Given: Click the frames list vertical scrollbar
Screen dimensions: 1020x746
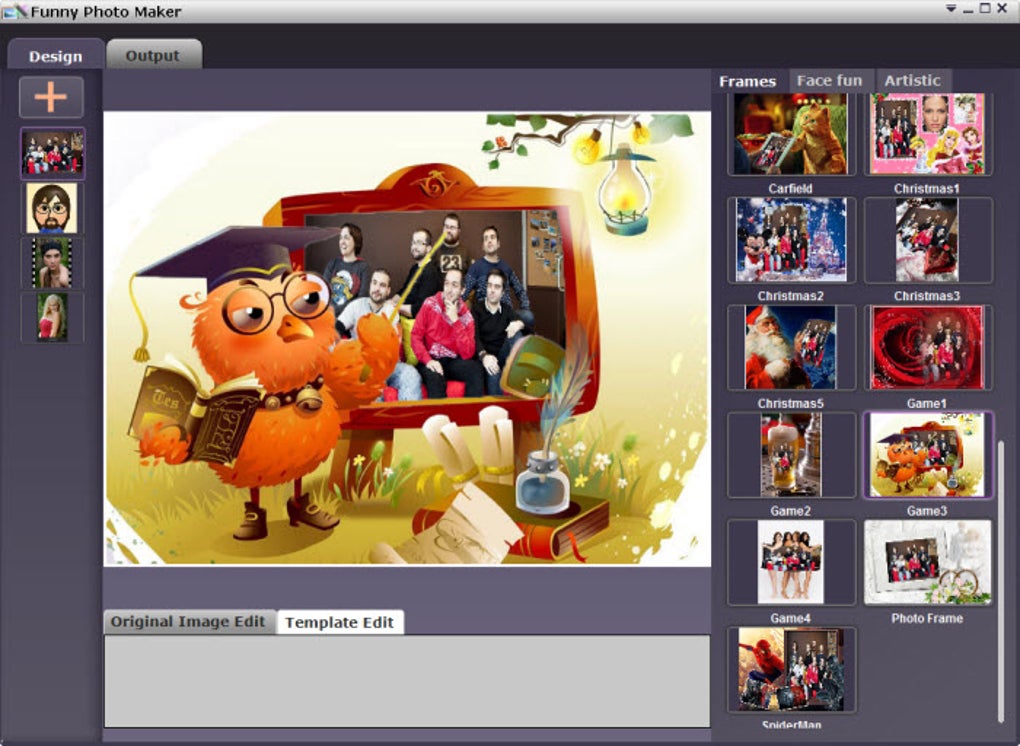Looking at the screenshot, I should tap(1001, 581).
